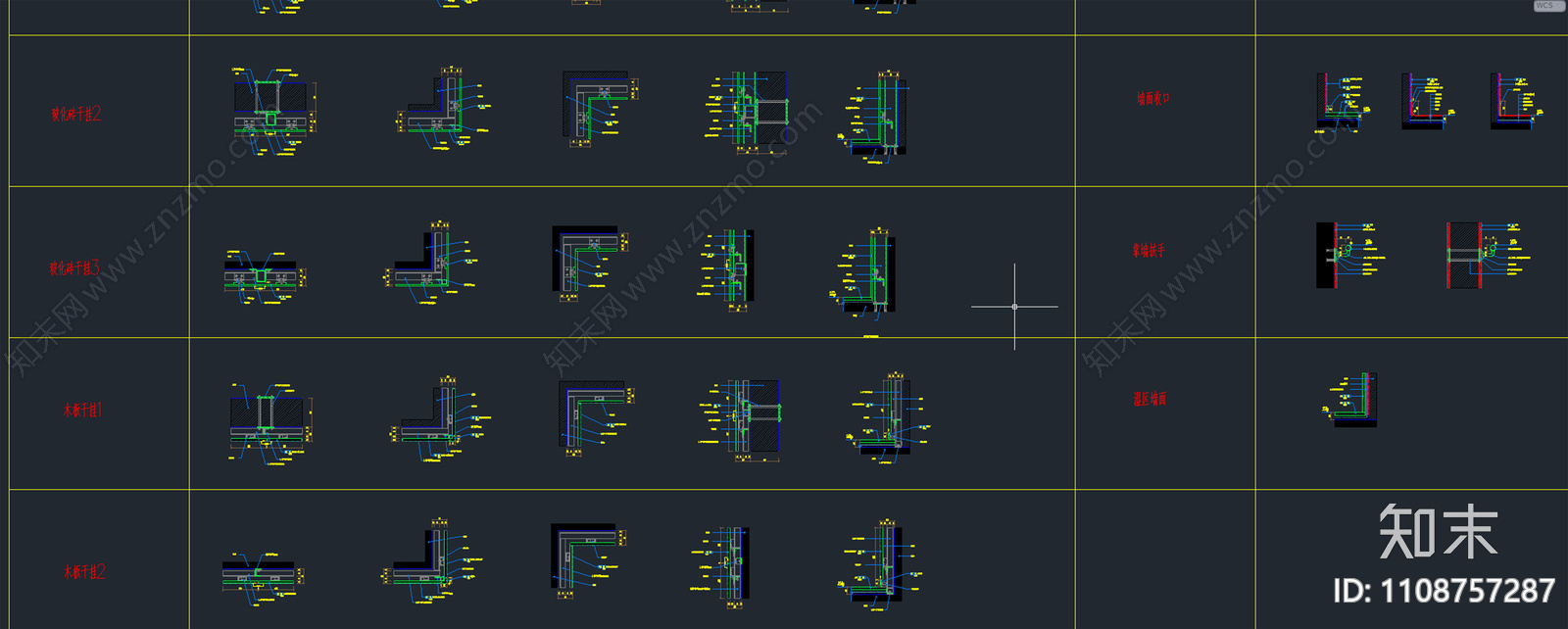Image resolution: width=1568 pixels, height=629 pixels.
Task: Select the red label 墙面收口
Action: 1153,98
